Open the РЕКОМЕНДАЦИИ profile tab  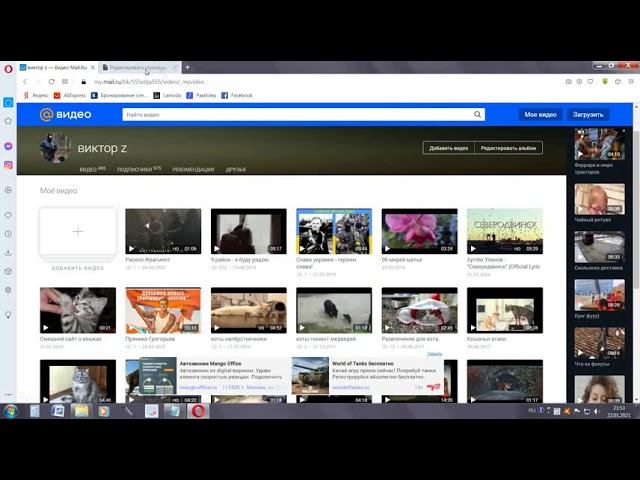pyautogui.click(x=193, y=169)
